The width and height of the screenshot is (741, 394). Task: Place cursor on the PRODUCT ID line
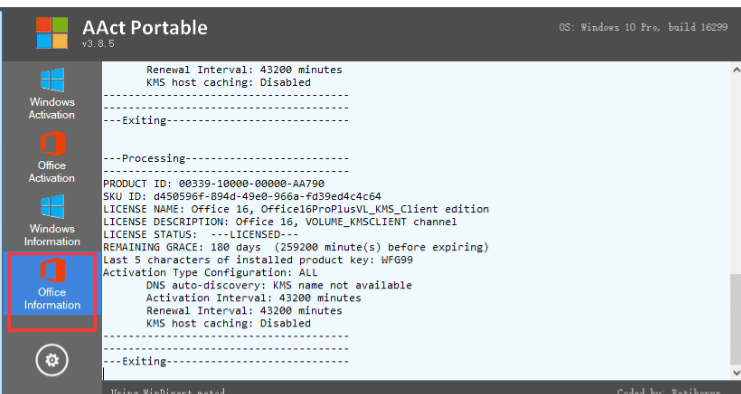point(214,183)
